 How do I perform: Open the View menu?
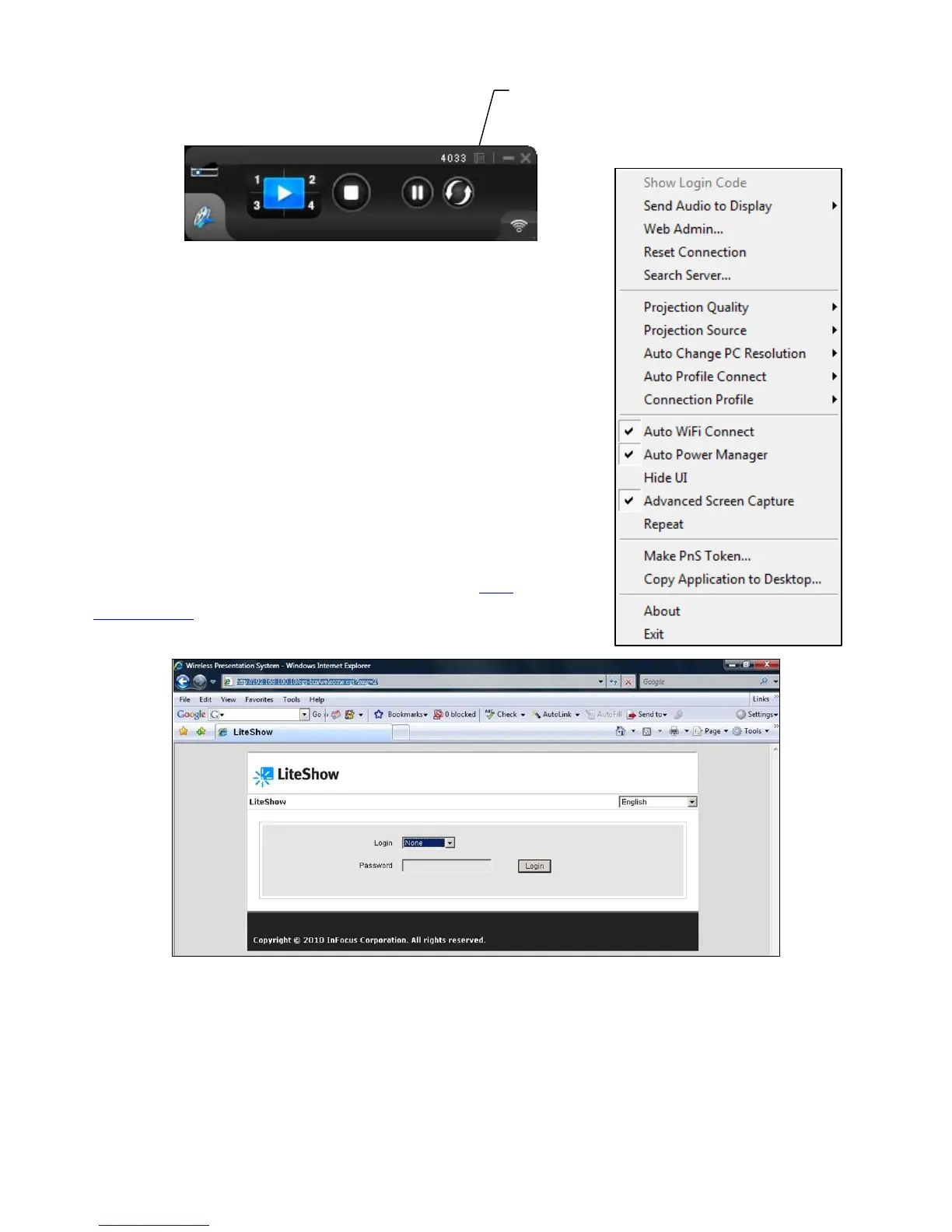[228, 699]
